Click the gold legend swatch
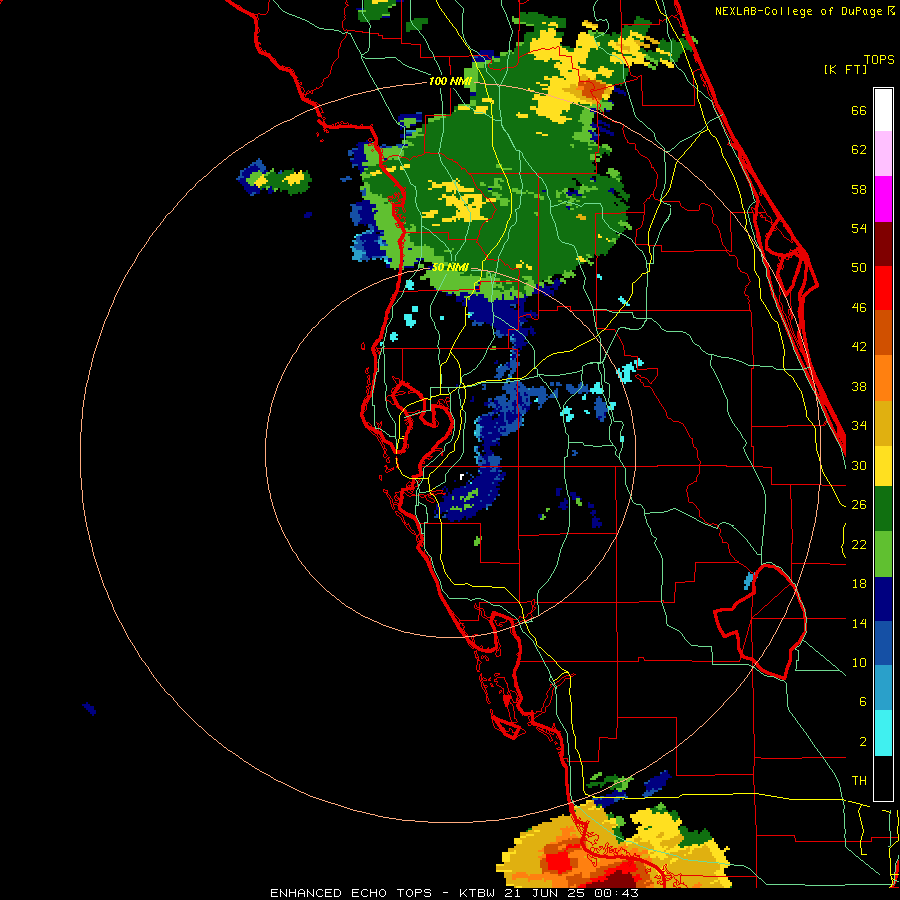This screenshot has height=900, width=900. [883, 423]
